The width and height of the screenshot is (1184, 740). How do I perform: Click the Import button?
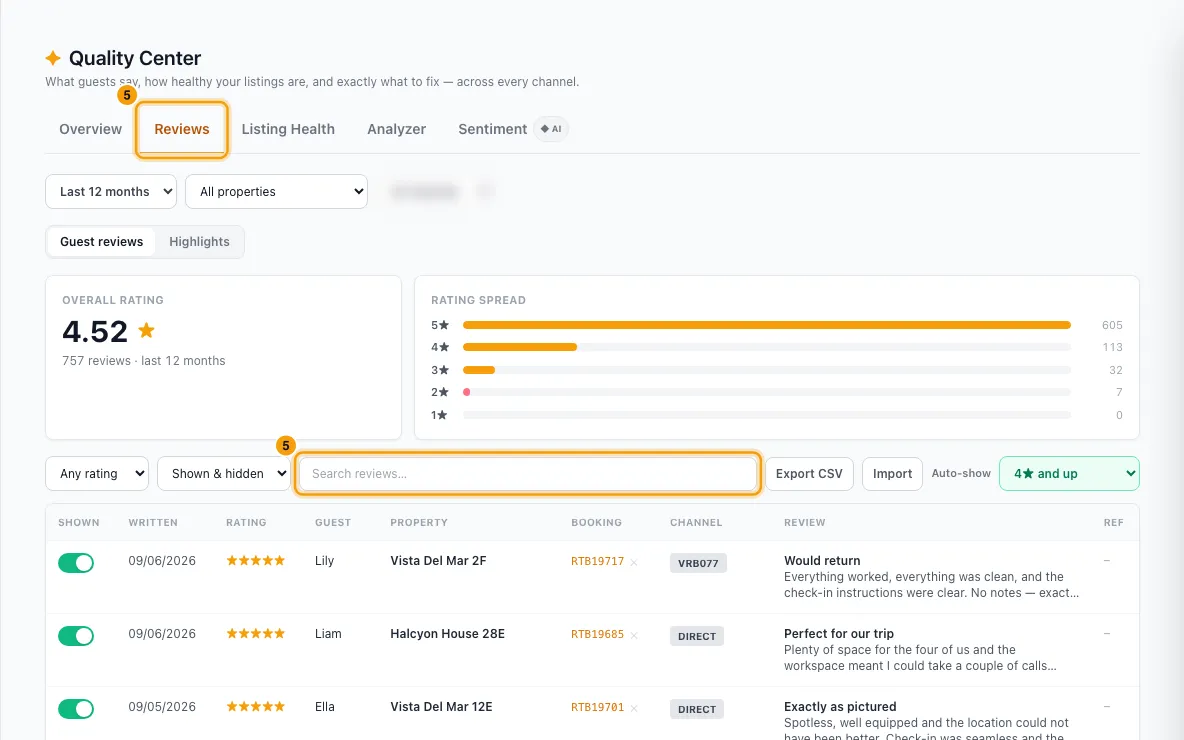(893, 473)
